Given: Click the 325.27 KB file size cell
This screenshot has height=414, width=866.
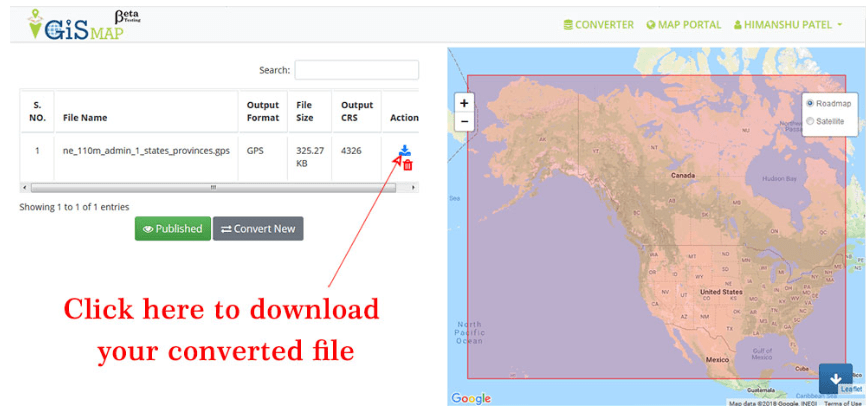Looking at the screenshot, I should click(310, 157).
